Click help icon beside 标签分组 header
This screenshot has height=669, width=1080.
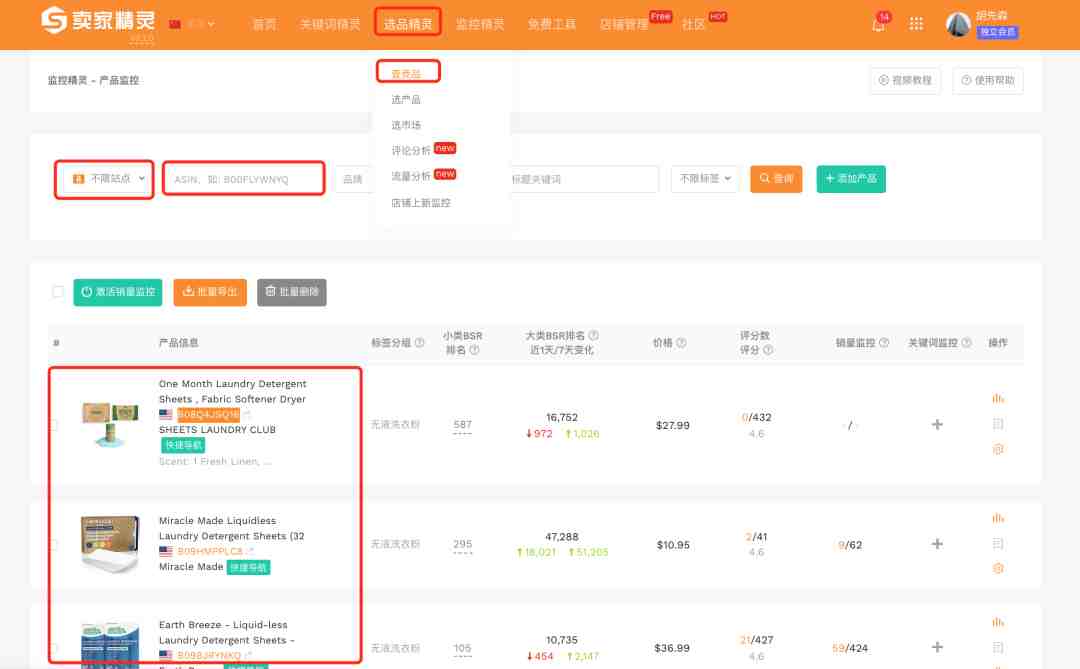pyautogui.click(x=419, y=342)
